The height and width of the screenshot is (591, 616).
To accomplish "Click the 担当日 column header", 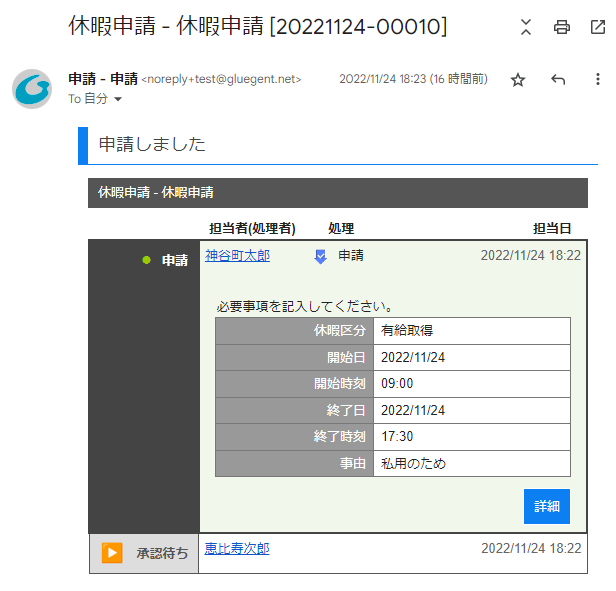I will click(552, 228).
